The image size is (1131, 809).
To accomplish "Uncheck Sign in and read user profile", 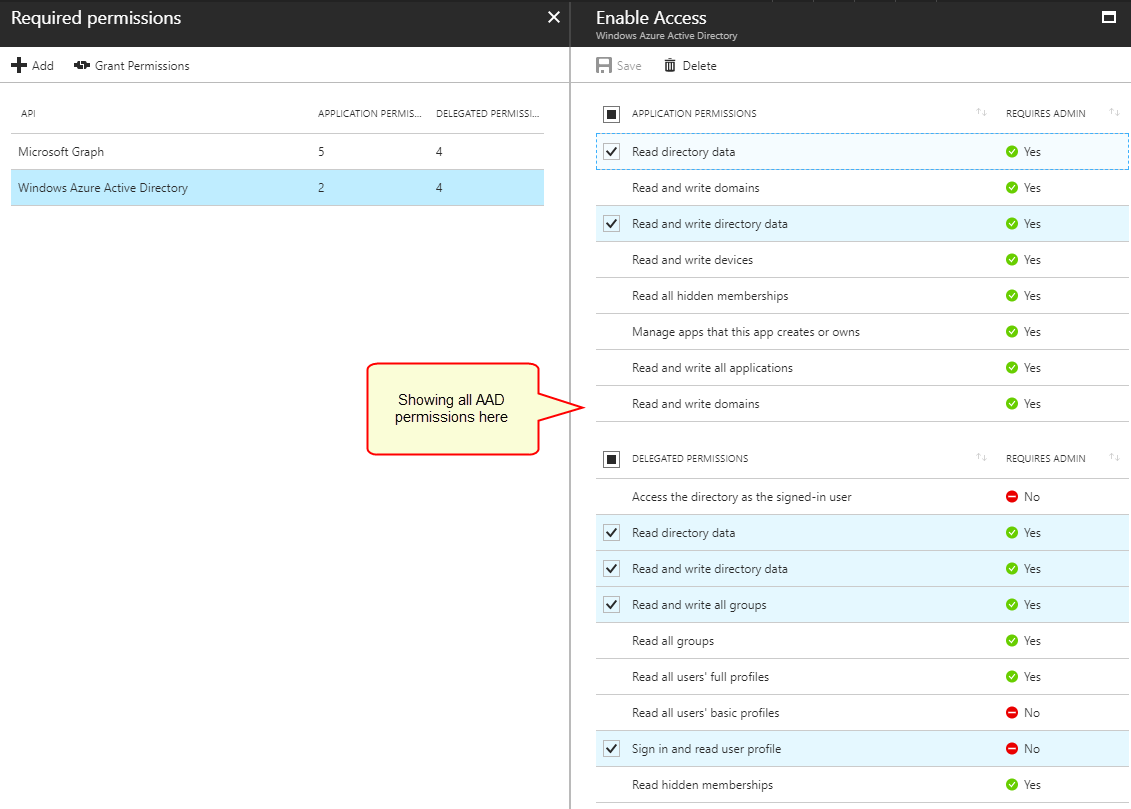I will pos(612,749).
